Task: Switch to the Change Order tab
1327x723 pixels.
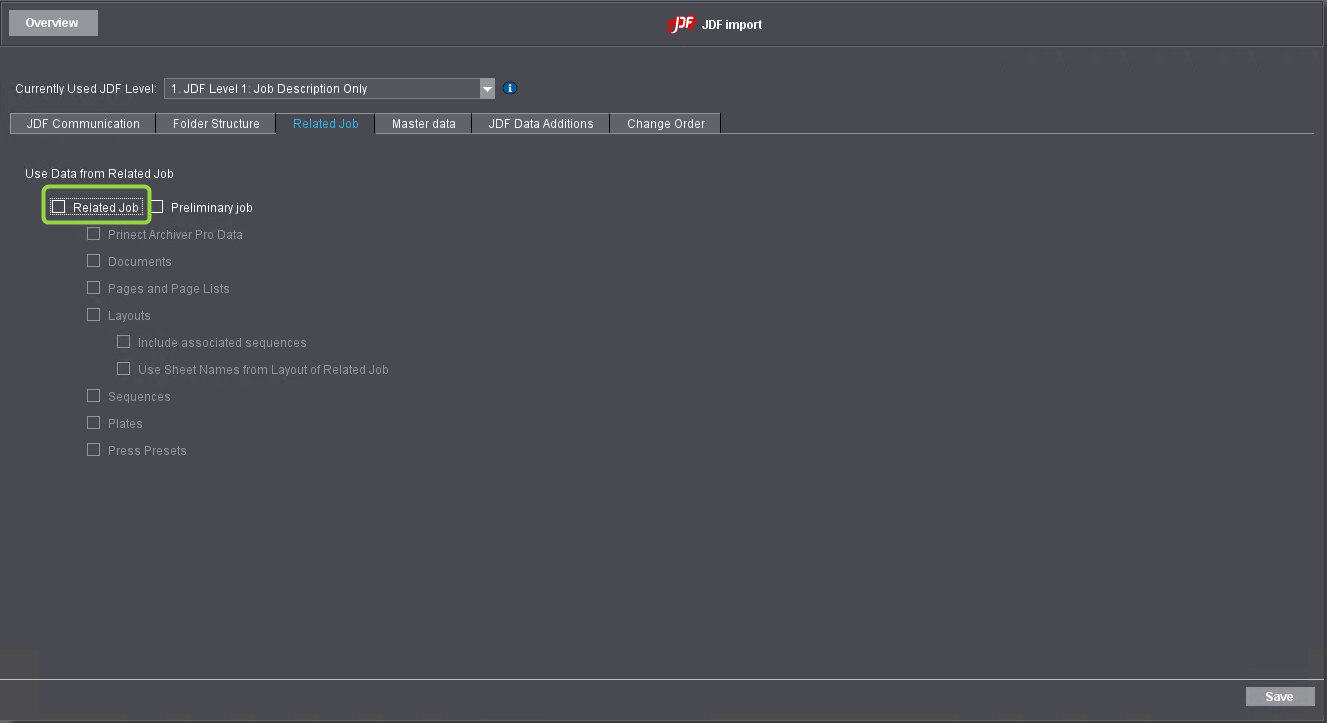Action: pyautogui.click(x=664, y=123)
